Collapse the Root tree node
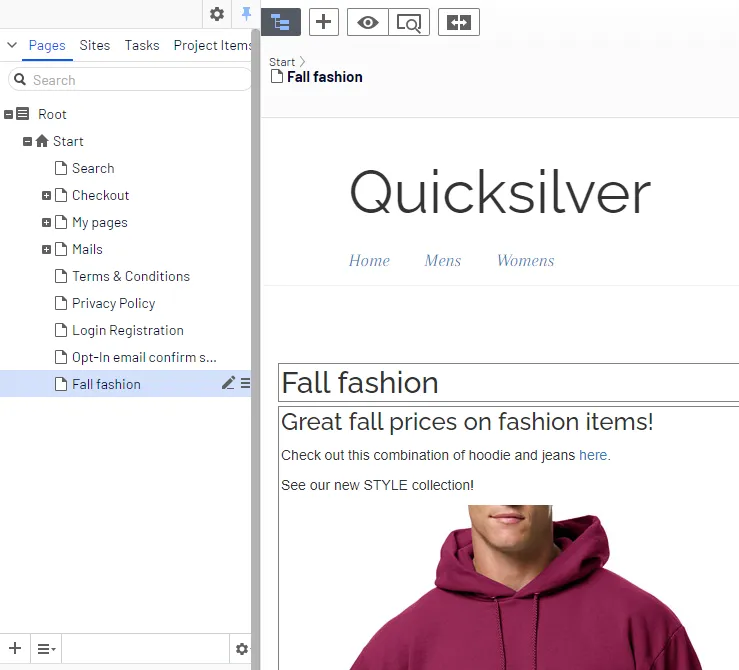 click(8, 114)
